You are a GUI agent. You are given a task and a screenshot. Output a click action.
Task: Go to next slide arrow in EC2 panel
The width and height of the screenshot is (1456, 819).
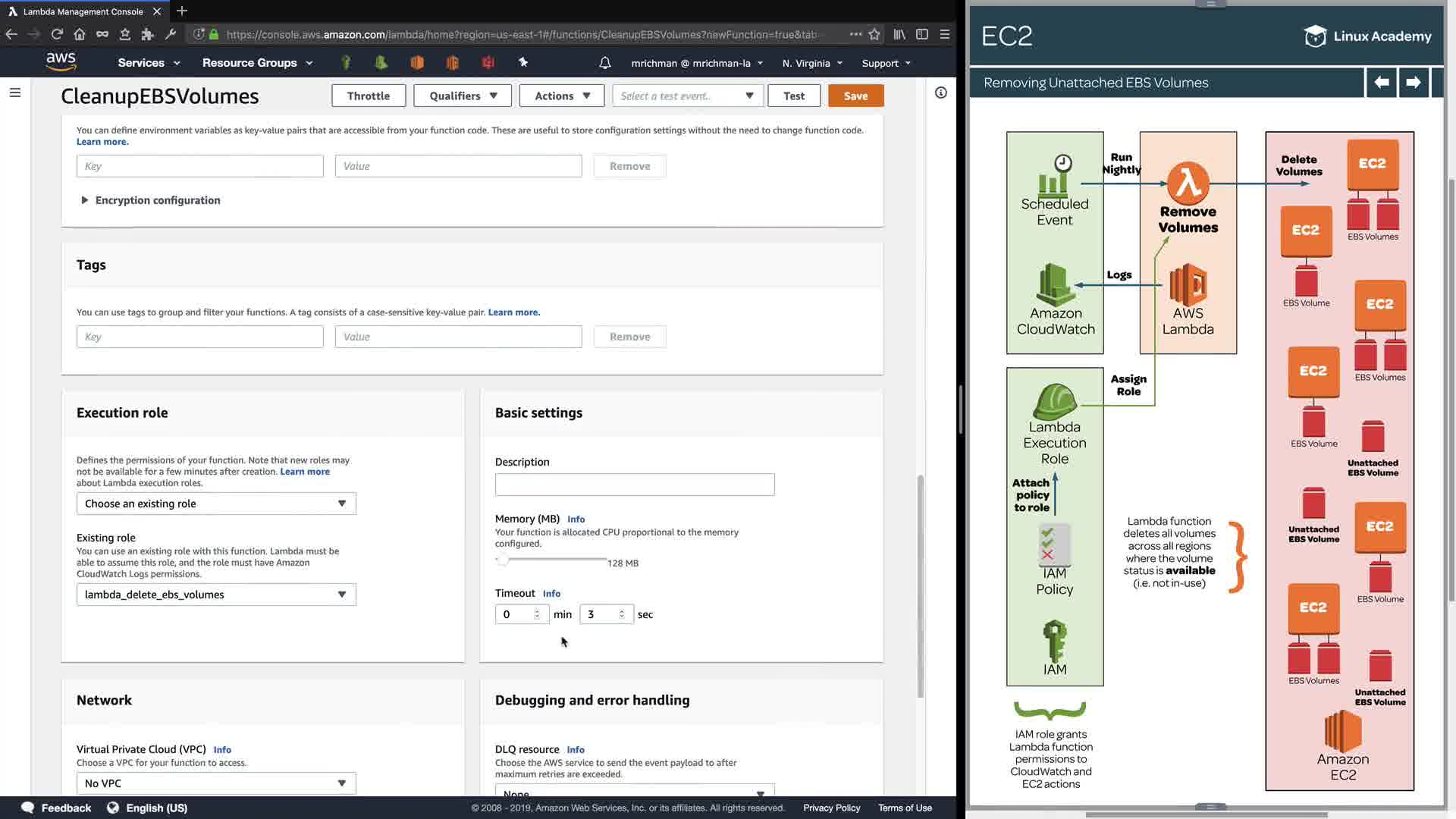point(1413,82)
